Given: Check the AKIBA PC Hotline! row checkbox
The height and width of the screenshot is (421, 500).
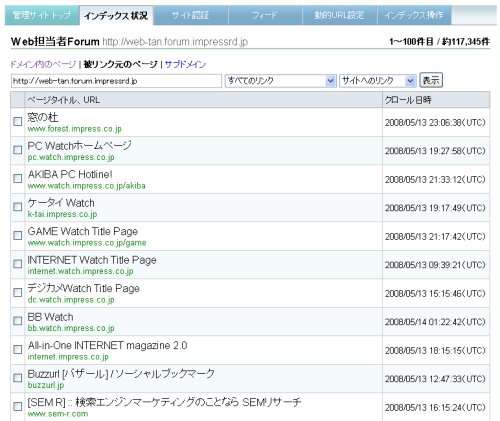Looking at the screenshot, I should (18, 179).
